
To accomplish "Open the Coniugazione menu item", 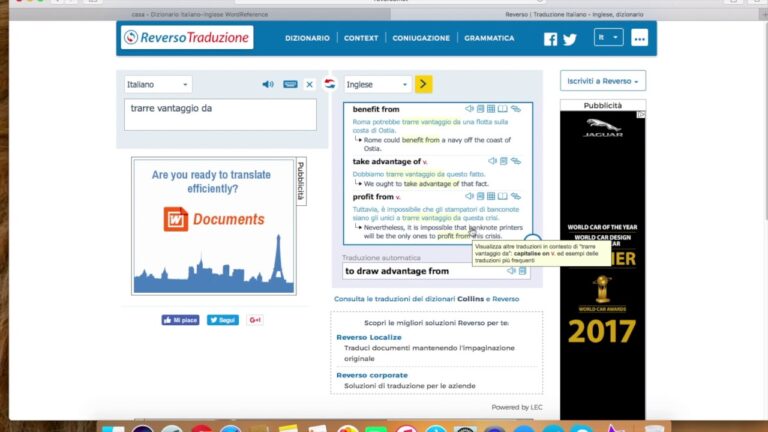I will [x=421, y=38].
